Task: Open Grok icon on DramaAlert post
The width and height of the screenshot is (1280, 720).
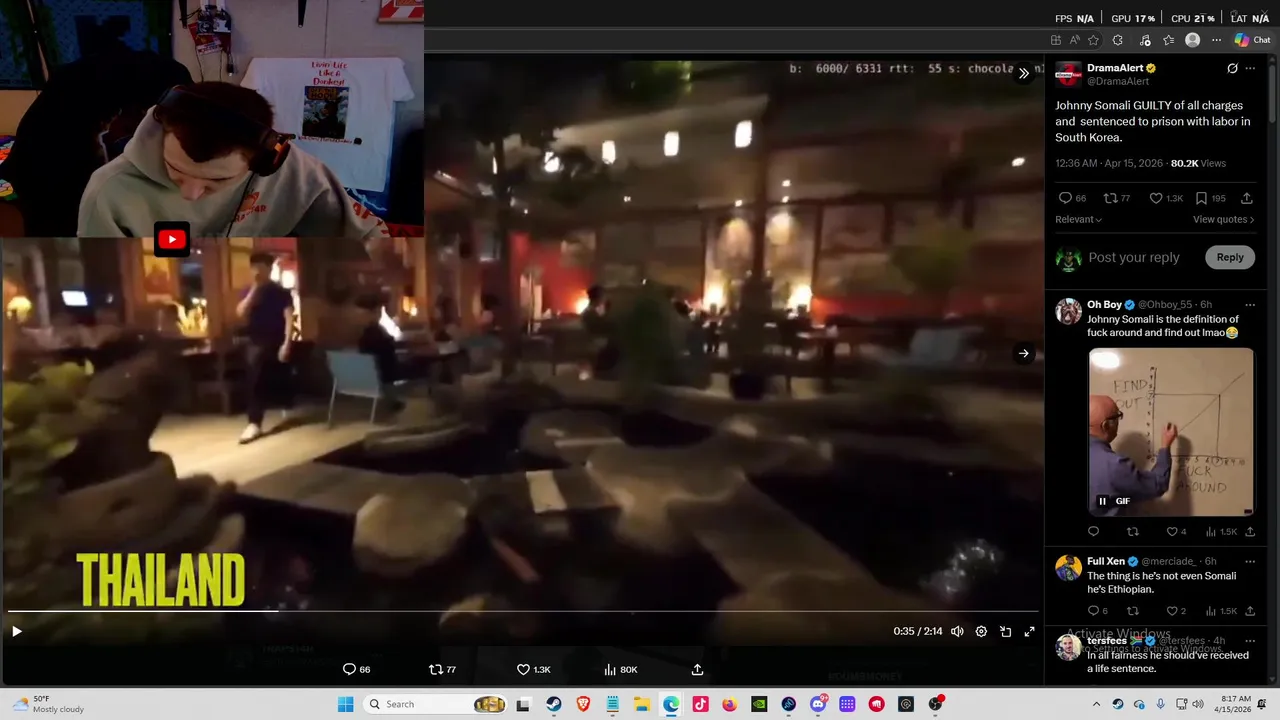Action: [1232, 68]
